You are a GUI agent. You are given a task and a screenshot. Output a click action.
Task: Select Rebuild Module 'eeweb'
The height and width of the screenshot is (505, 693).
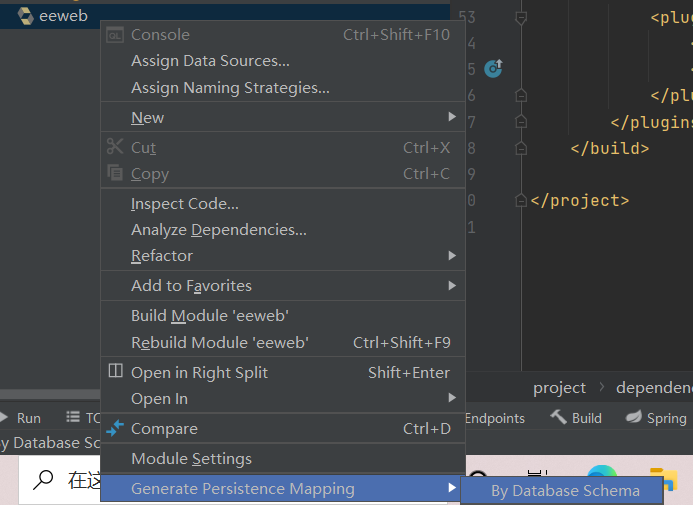[283, 342]
